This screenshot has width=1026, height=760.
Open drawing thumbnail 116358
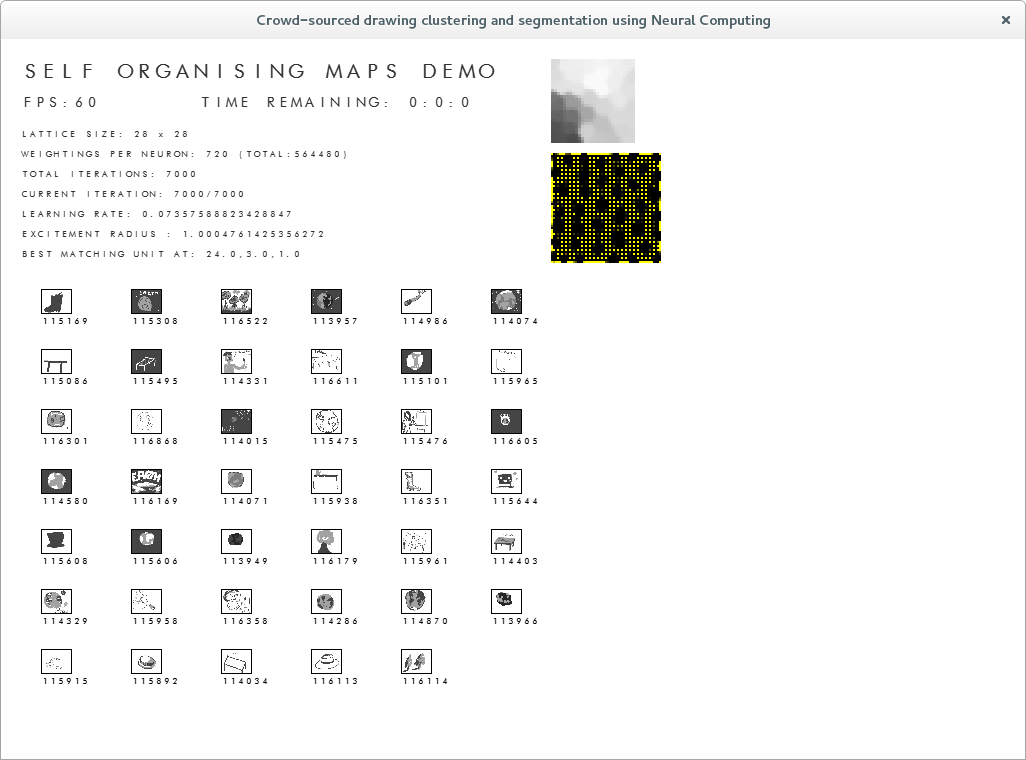[x=236, y=602]
